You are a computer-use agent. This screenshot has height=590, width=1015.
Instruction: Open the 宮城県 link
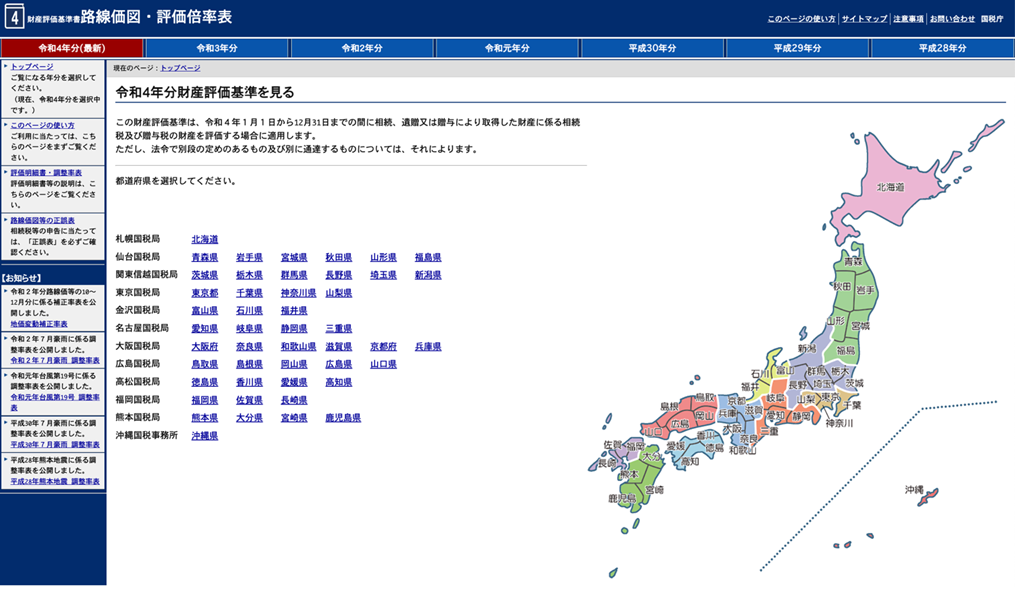point(294,258)
